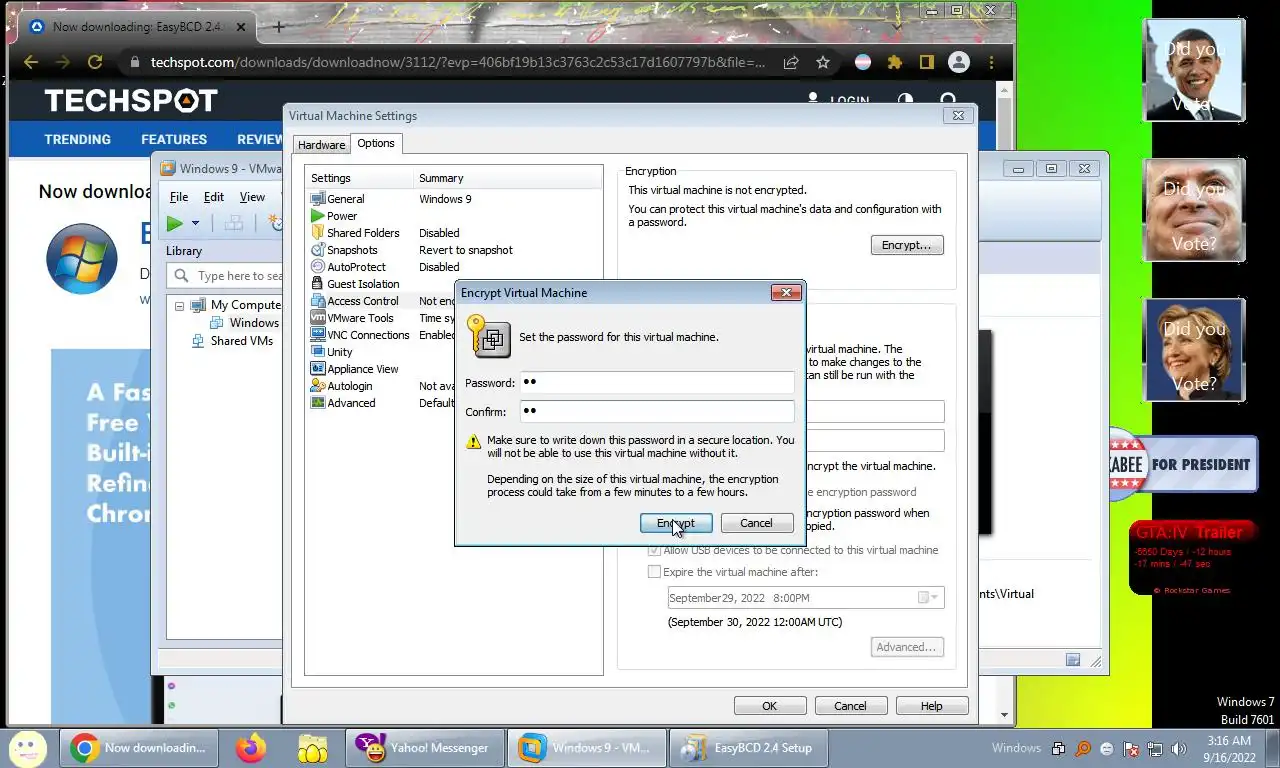Open Chrome profile avatar
The width and height of the screenshot is (1280, 768).
(x=958, y=62)
